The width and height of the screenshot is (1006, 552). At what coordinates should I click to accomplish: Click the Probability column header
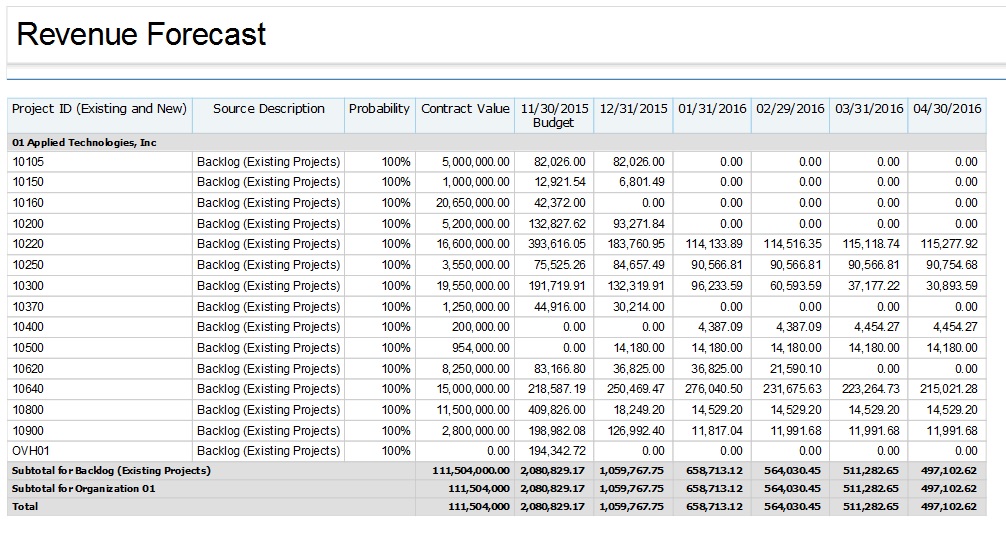point(379,109)
